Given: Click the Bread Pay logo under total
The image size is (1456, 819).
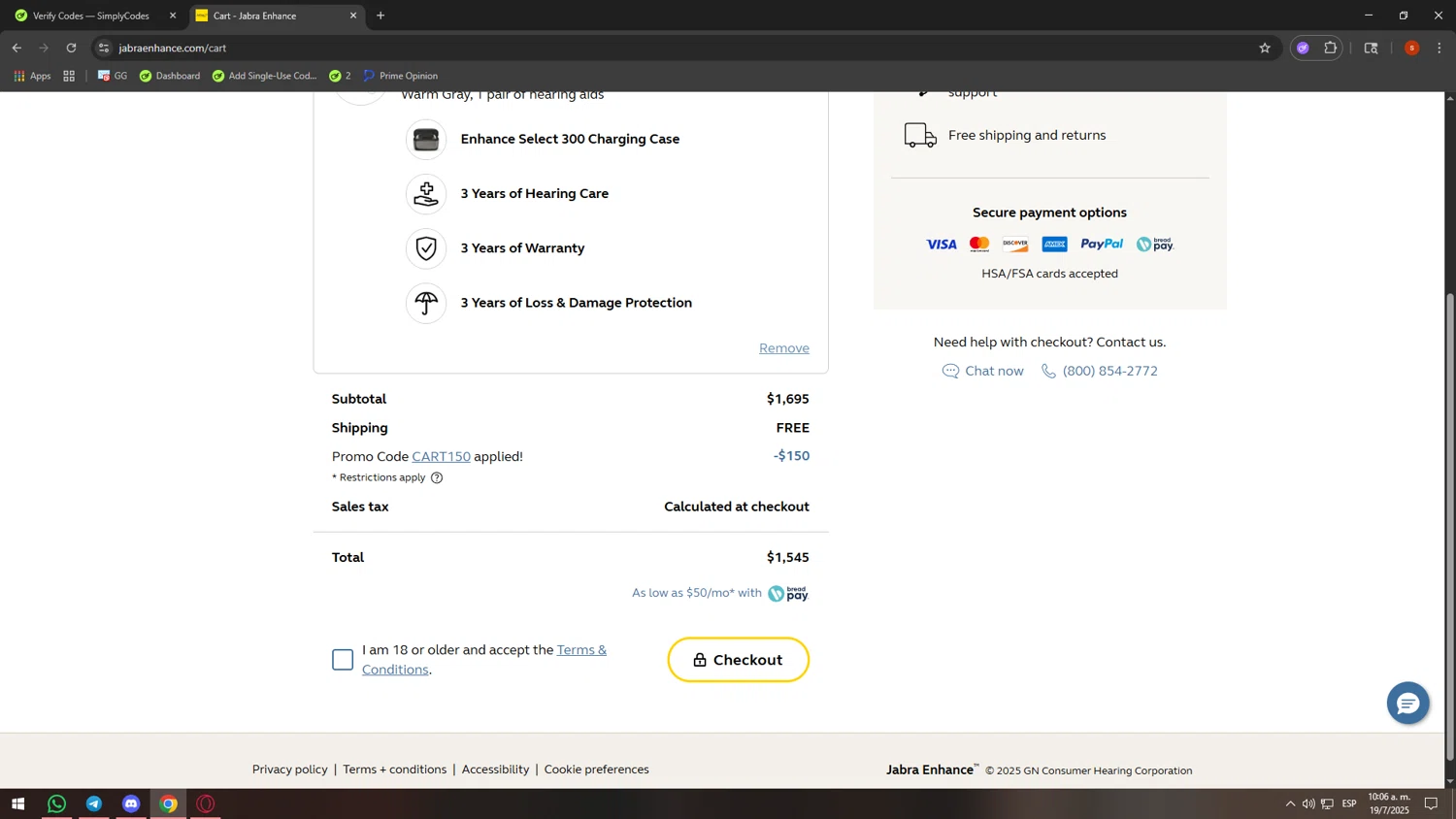Looking at the screenshot, I should (x=788, y=594).
